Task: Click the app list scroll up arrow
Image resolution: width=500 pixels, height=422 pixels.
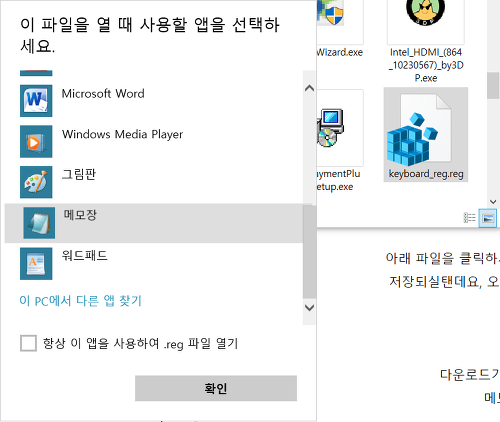Action: [x=309, y=88]
